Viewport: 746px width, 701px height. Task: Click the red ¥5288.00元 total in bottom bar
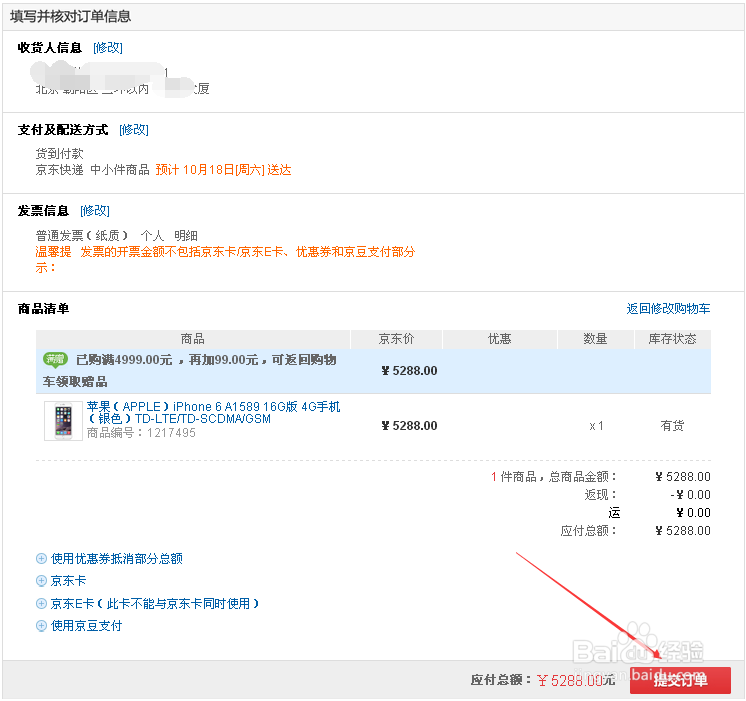[x=576, y=680]
